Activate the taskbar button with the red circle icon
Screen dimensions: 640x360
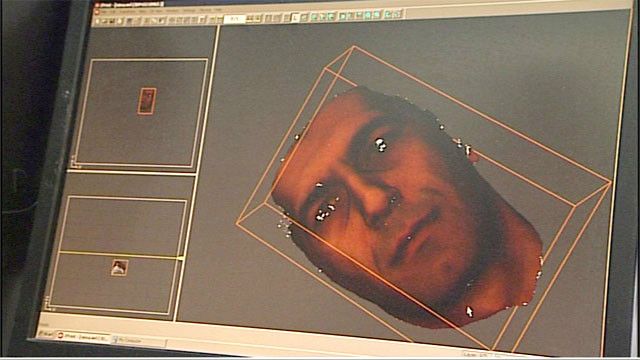coord(83,337)
